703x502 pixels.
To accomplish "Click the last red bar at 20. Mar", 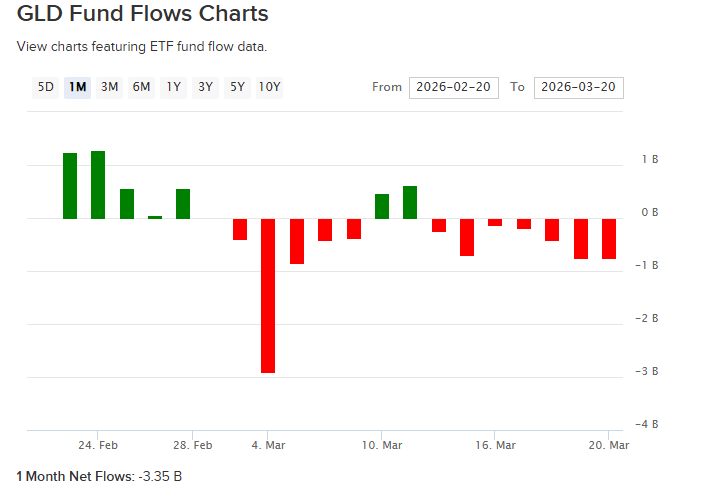I will pos(609,239).
